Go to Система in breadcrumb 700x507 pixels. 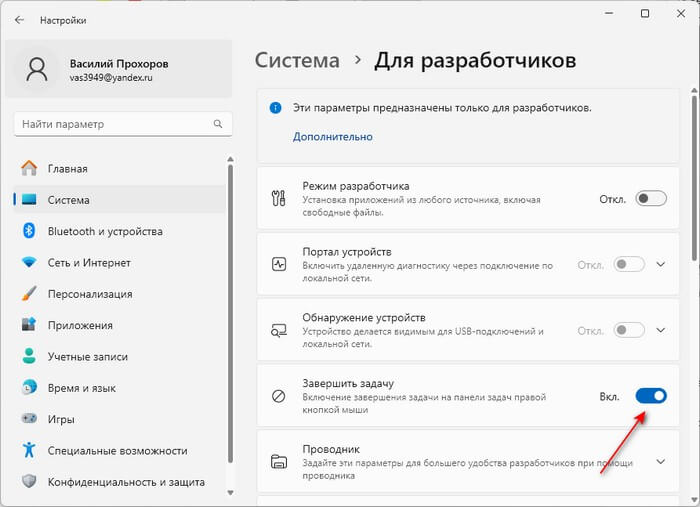pyautogui.click(x=297, y=60)
